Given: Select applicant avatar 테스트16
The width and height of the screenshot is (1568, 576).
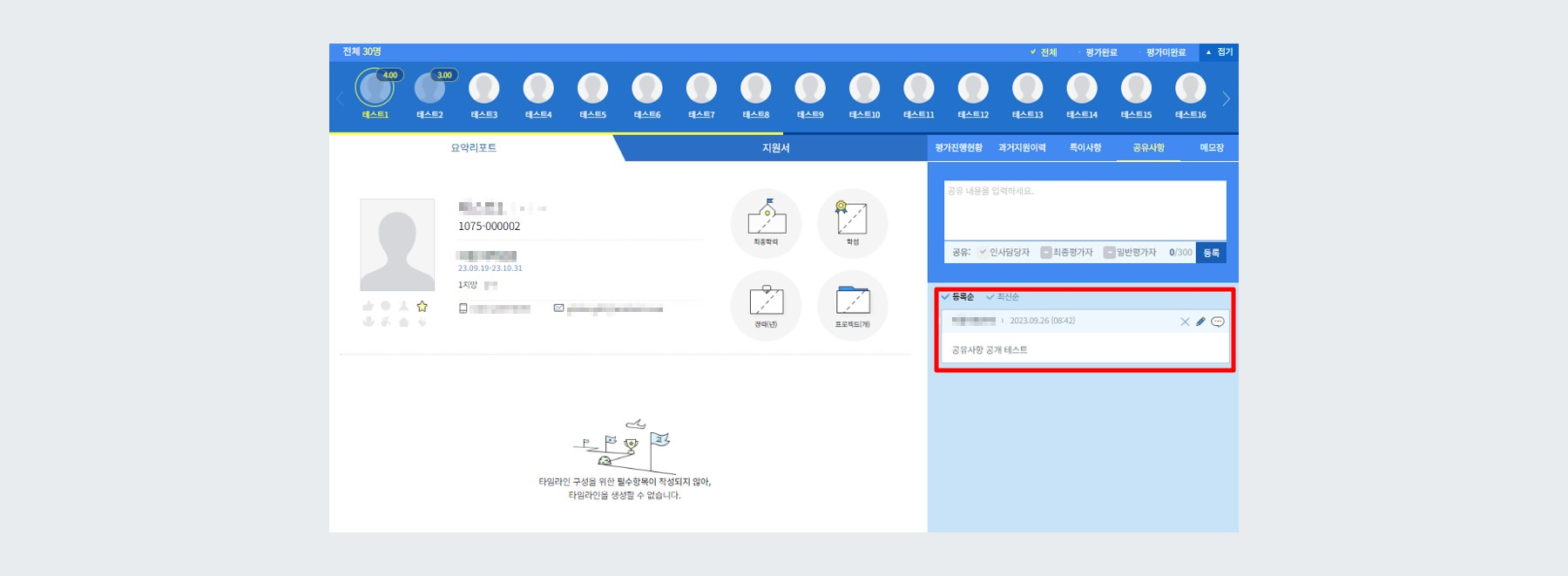Looking at the screenshot, I should [x=1191, y=88].
